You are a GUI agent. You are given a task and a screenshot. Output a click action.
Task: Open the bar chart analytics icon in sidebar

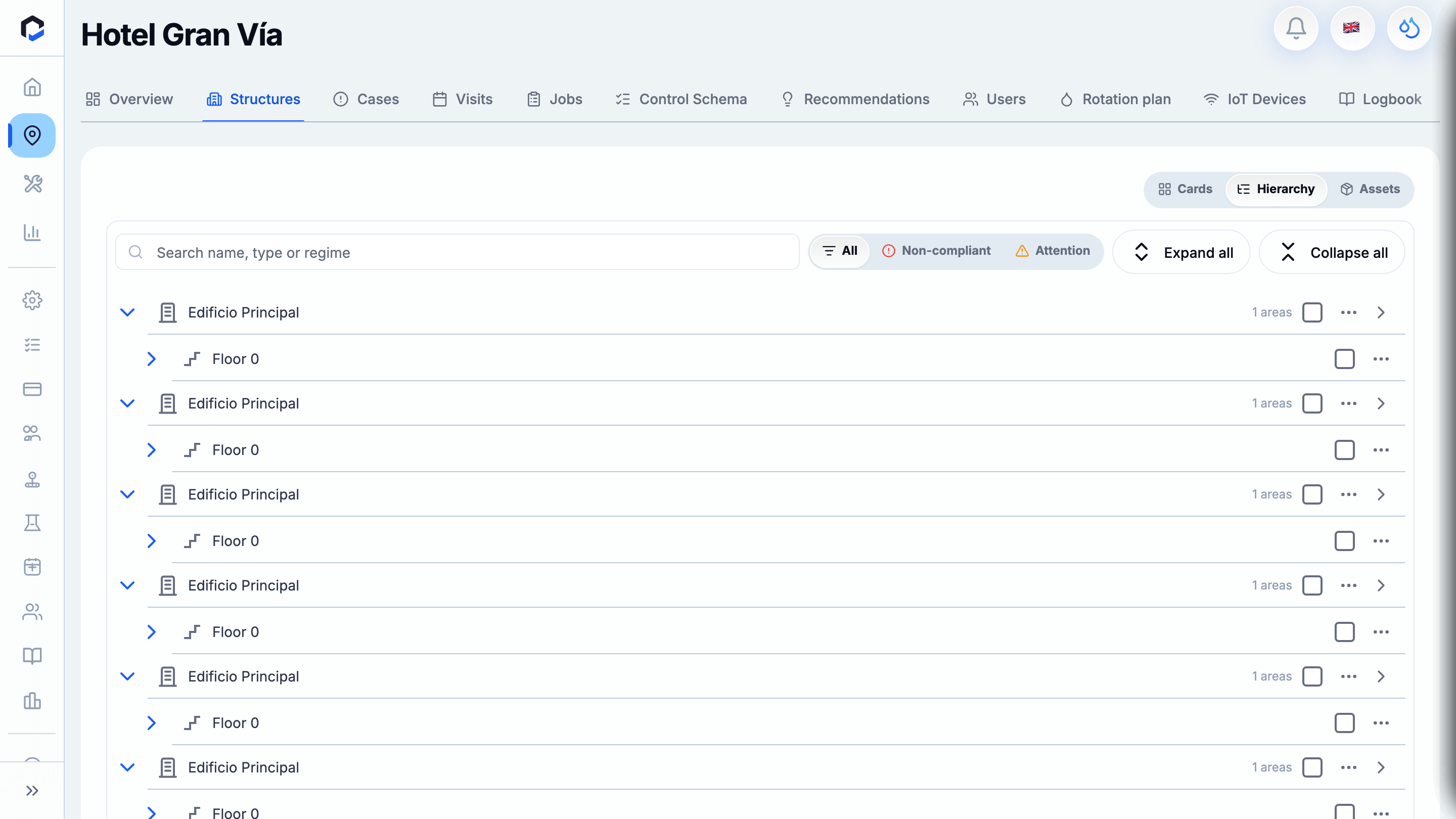pyautogui.click(x=32, y=233)
